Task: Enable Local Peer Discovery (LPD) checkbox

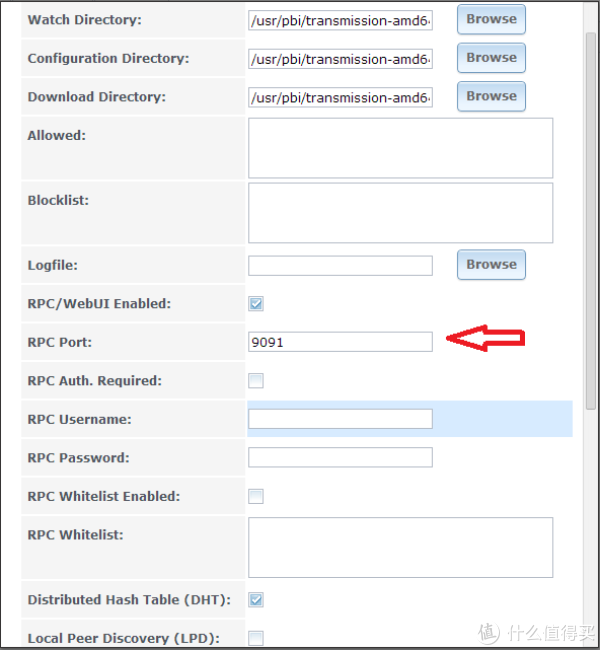Action: [x=256, y=638]
